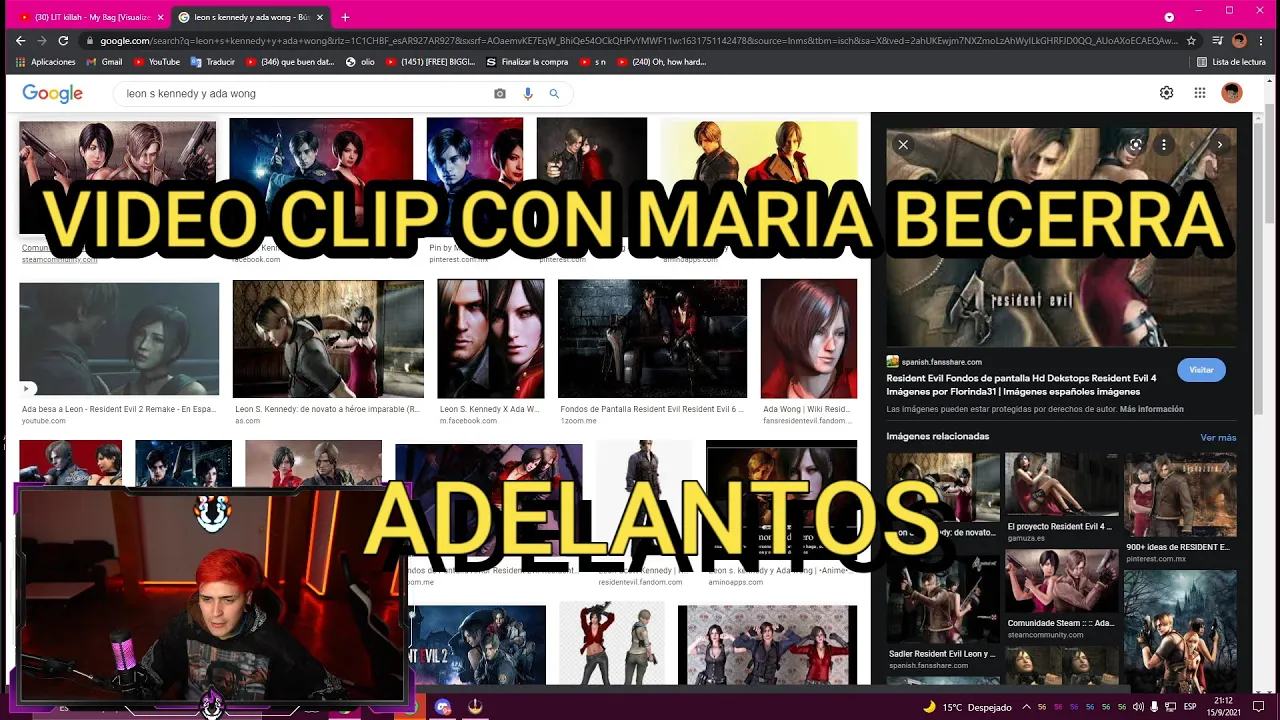Close the image preview panel

(x=903, y=145)
